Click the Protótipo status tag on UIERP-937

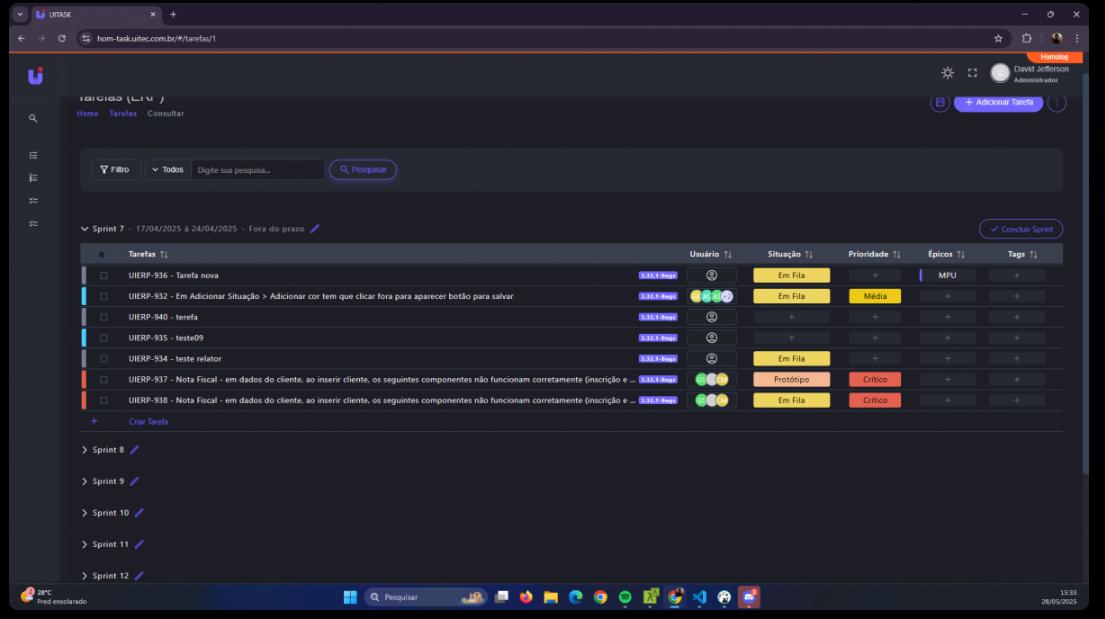pos(791,380)
